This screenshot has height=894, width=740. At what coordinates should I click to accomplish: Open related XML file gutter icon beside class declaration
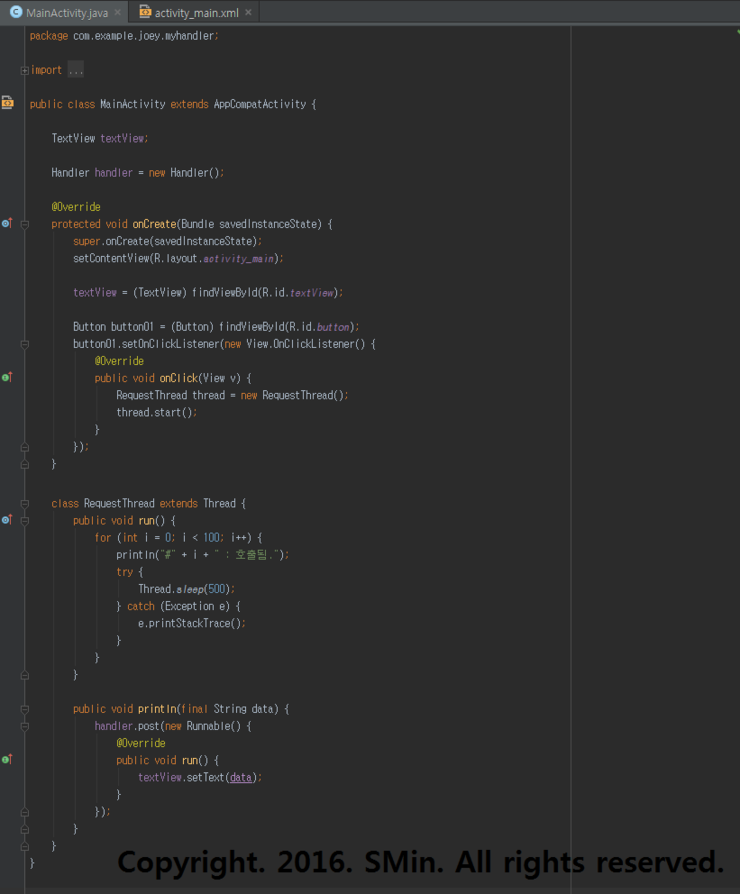pyautogui.click(x=7, y=103)
